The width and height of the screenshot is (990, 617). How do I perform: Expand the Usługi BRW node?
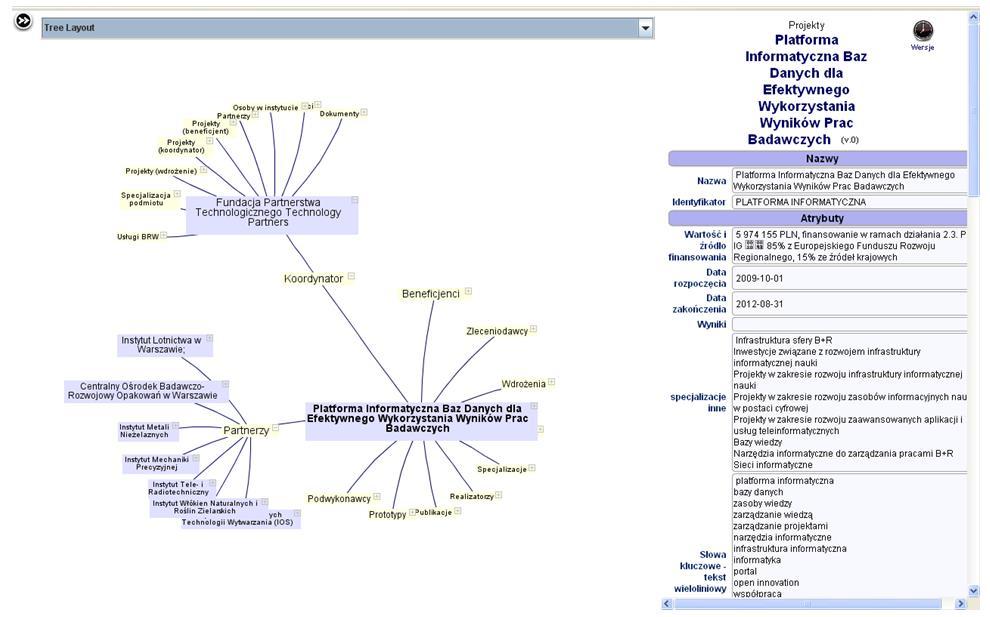coord(164,235)
